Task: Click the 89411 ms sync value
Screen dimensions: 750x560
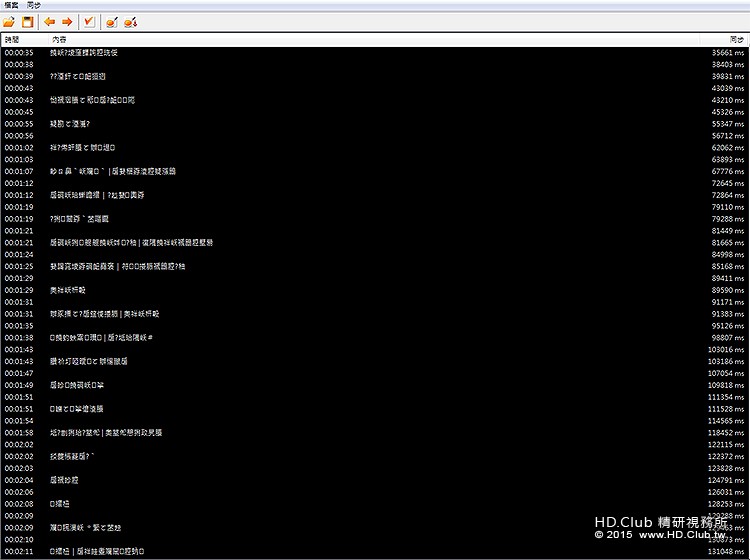Action: (x=728, y=278)
